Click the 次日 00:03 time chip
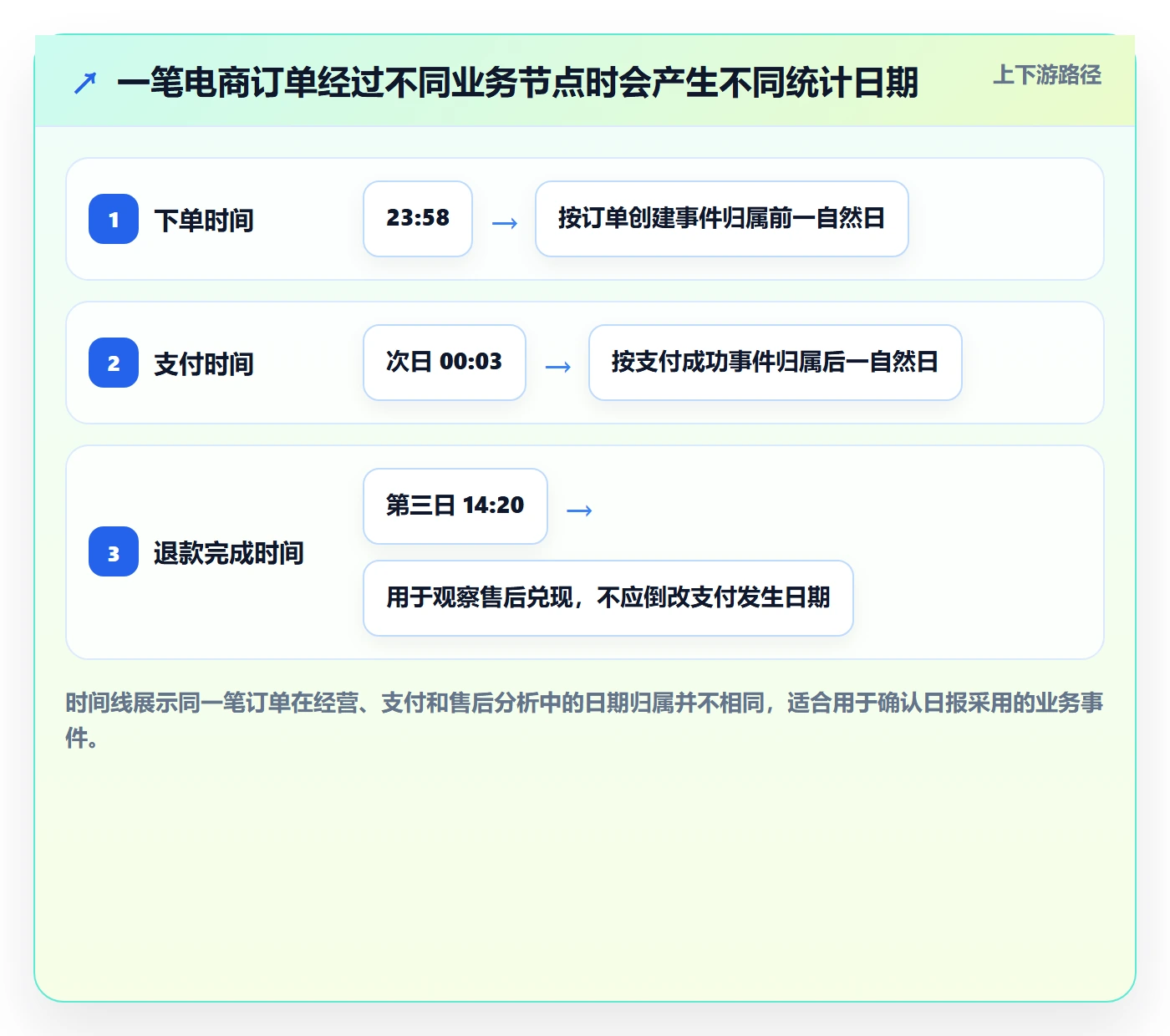 (x=445, y=363)
